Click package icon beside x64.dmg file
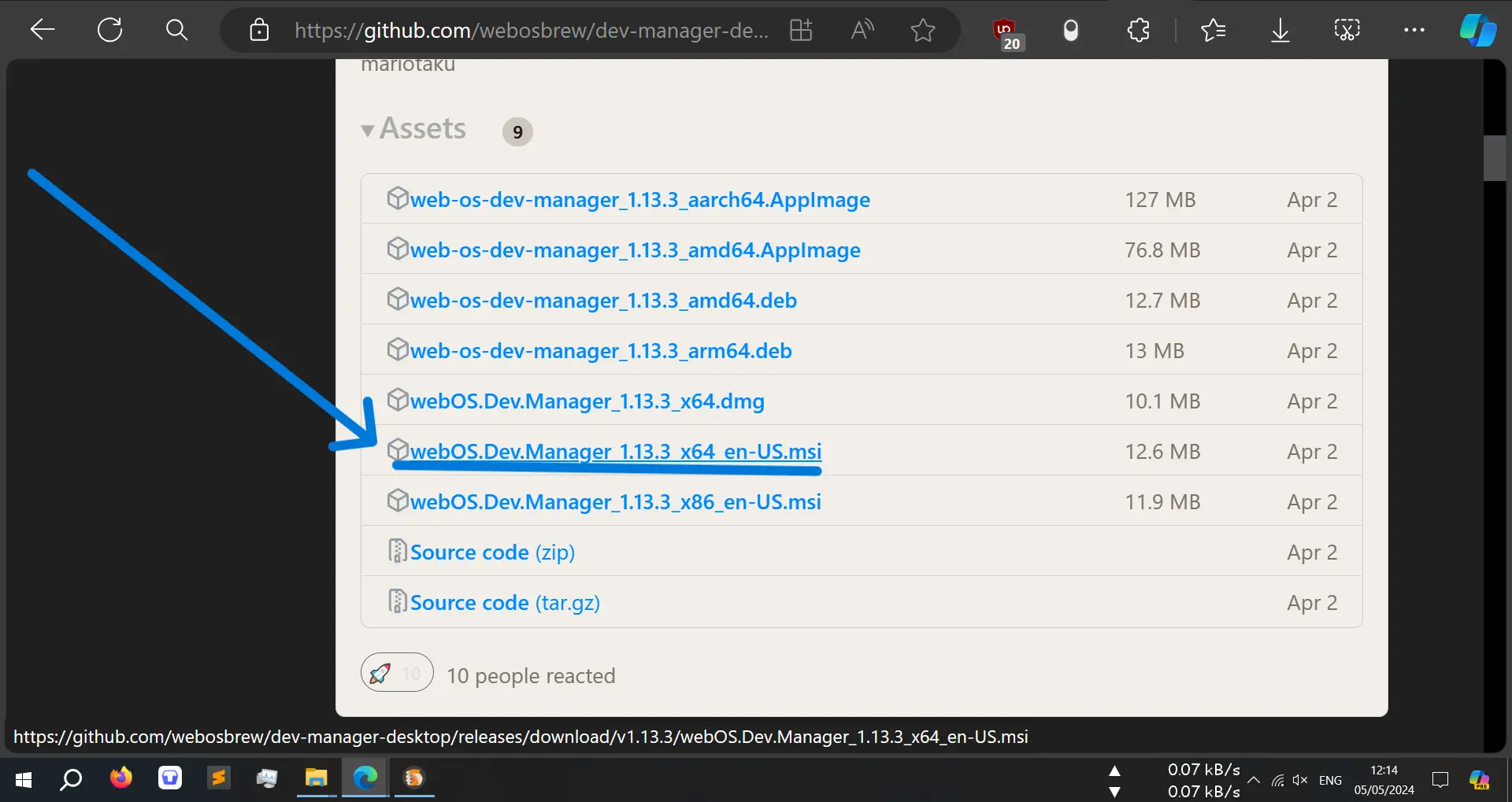1512x802 pixels. (398, 400)
